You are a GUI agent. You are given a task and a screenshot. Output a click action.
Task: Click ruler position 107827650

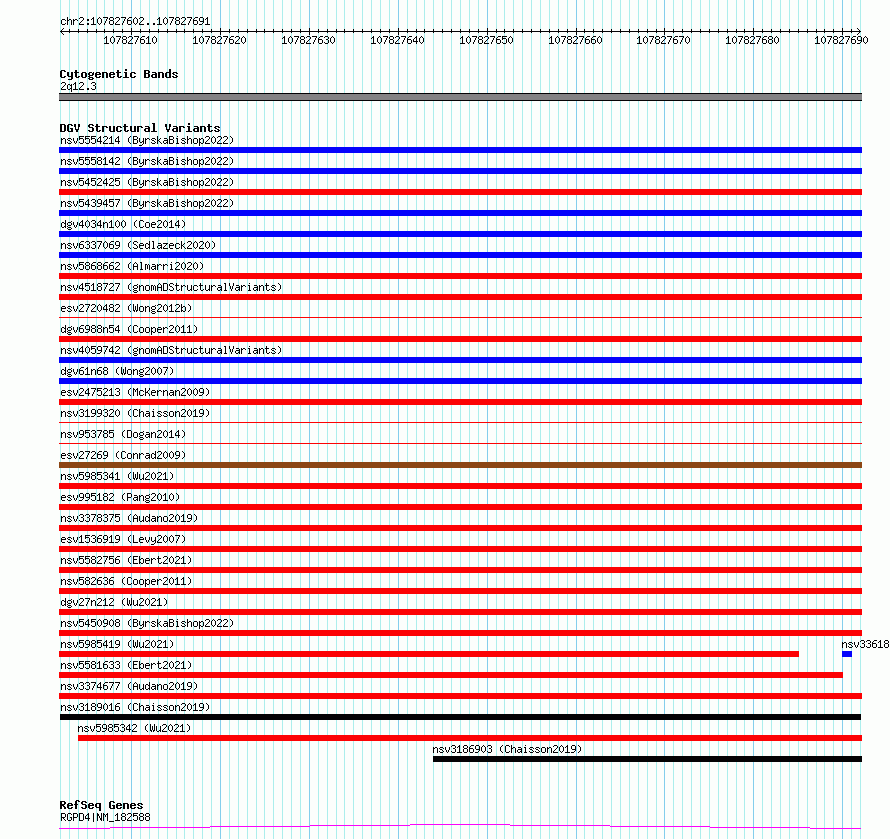pos(486,40)
